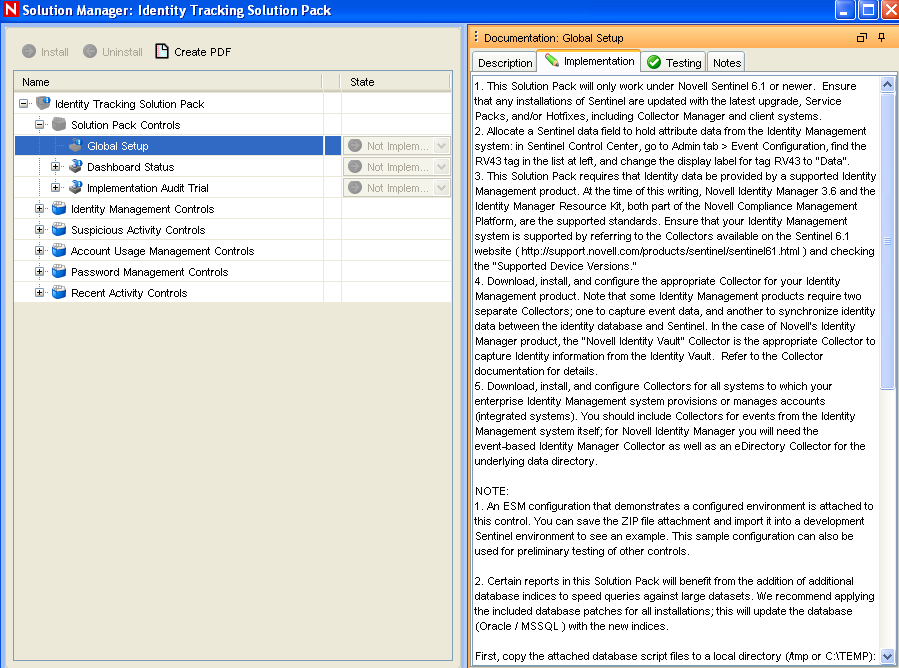This screenshot has width=899, height=668.
Task: Collapse the Solution Pack Controls node
Action: click(x=40, y=124)
